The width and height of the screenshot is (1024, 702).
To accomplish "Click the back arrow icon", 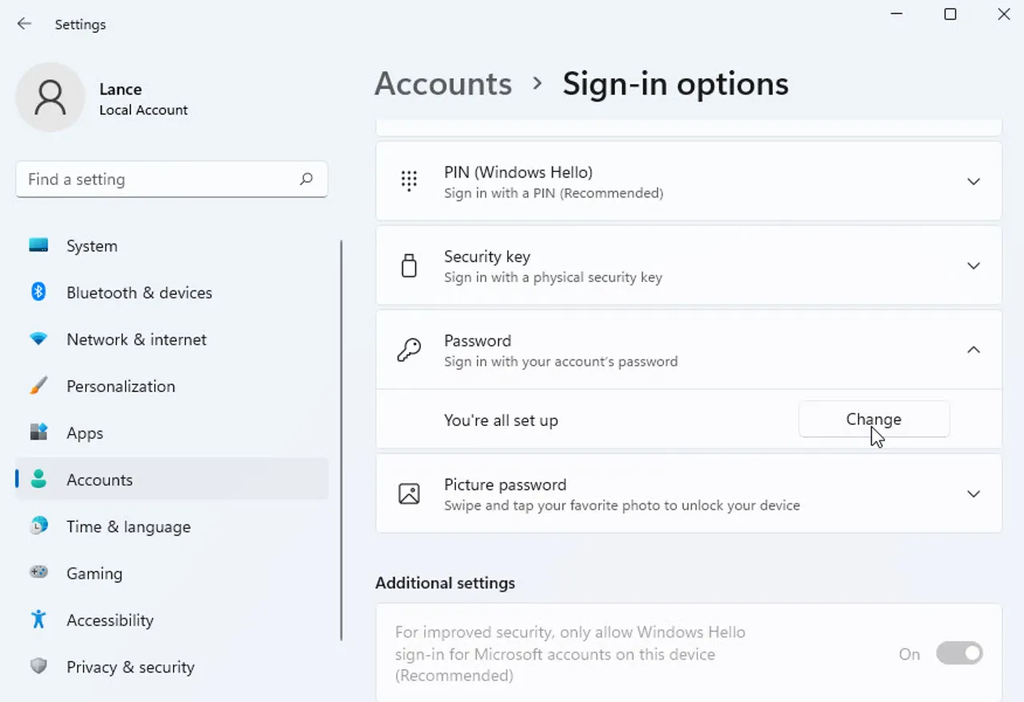I will 24,24.
